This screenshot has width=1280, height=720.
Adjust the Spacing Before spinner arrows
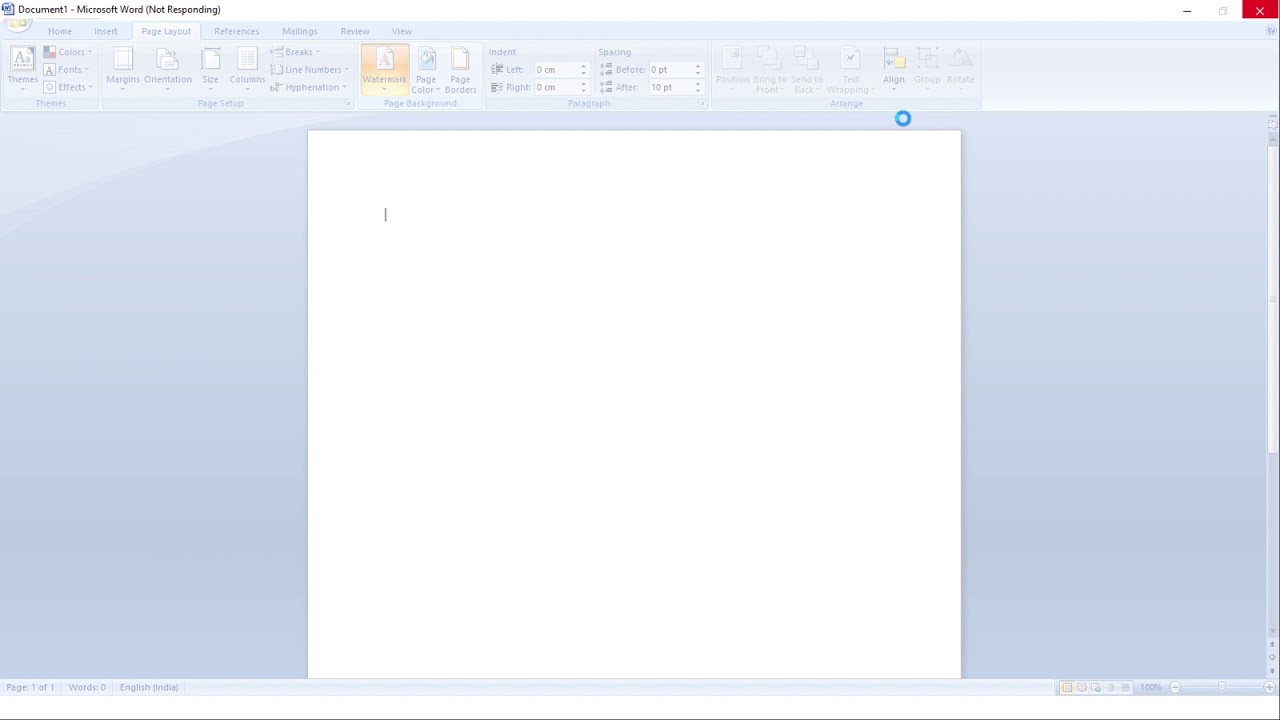coord(697,70)
